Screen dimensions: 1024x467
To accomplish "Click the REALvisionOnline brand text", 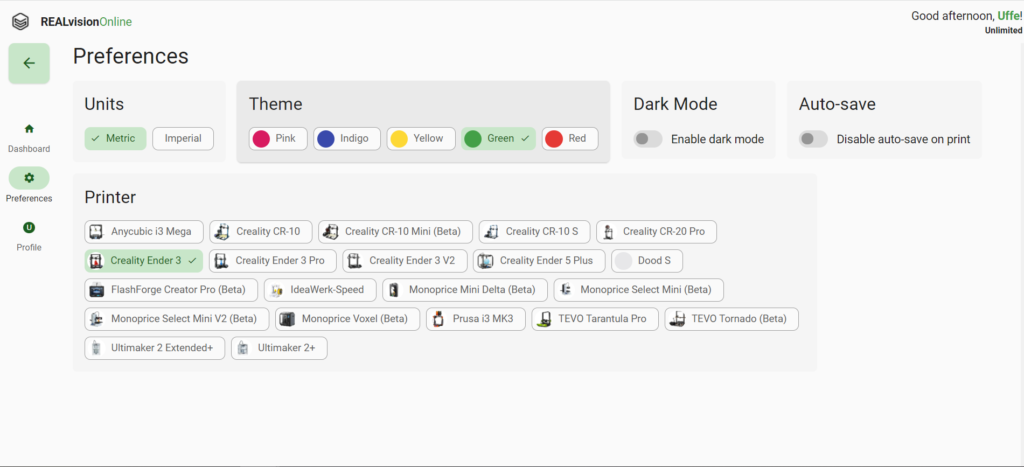I will tap(86, 22).
